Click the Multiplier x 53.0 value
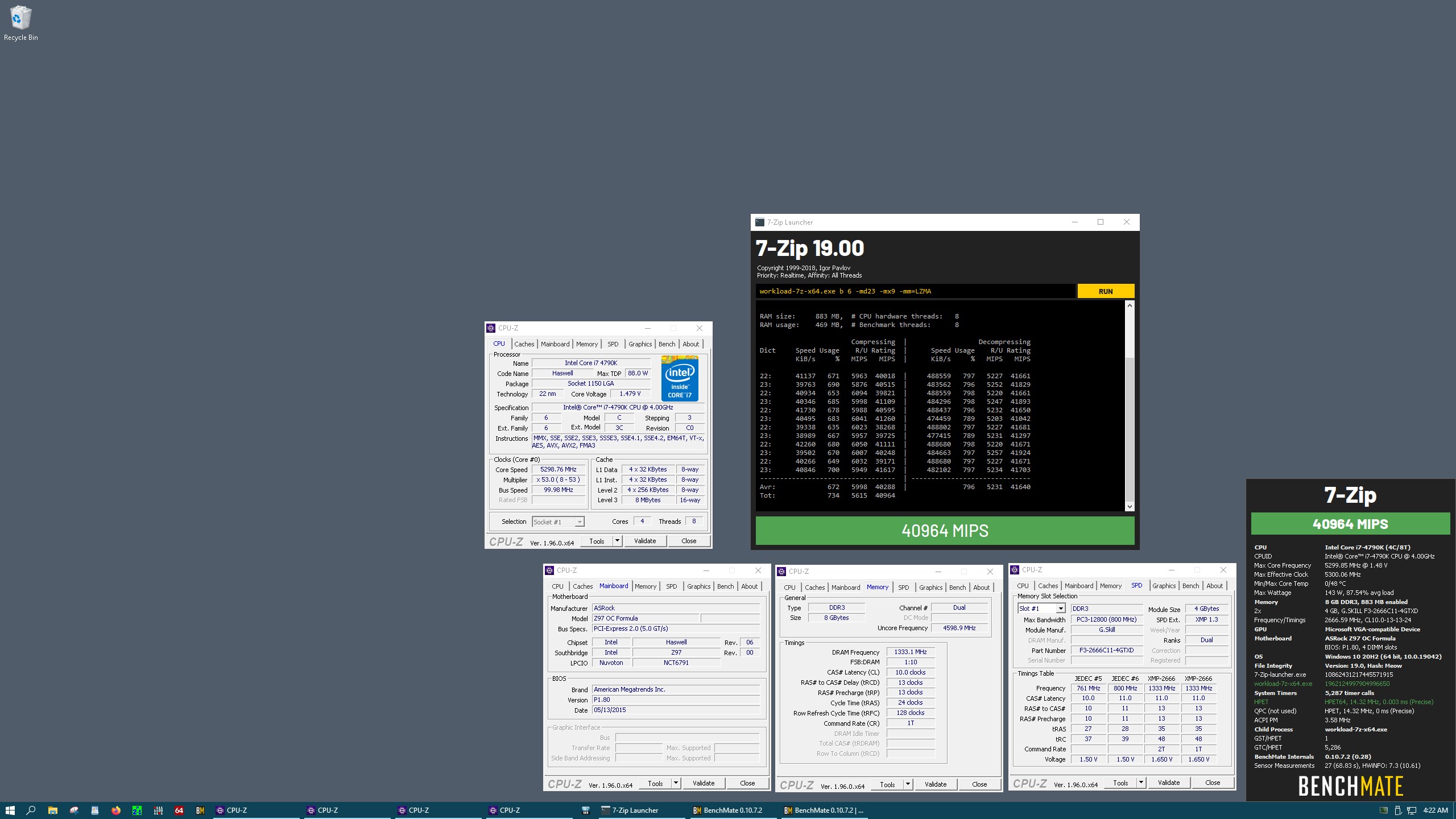1456x819 pixels. (x=558, y=479)
